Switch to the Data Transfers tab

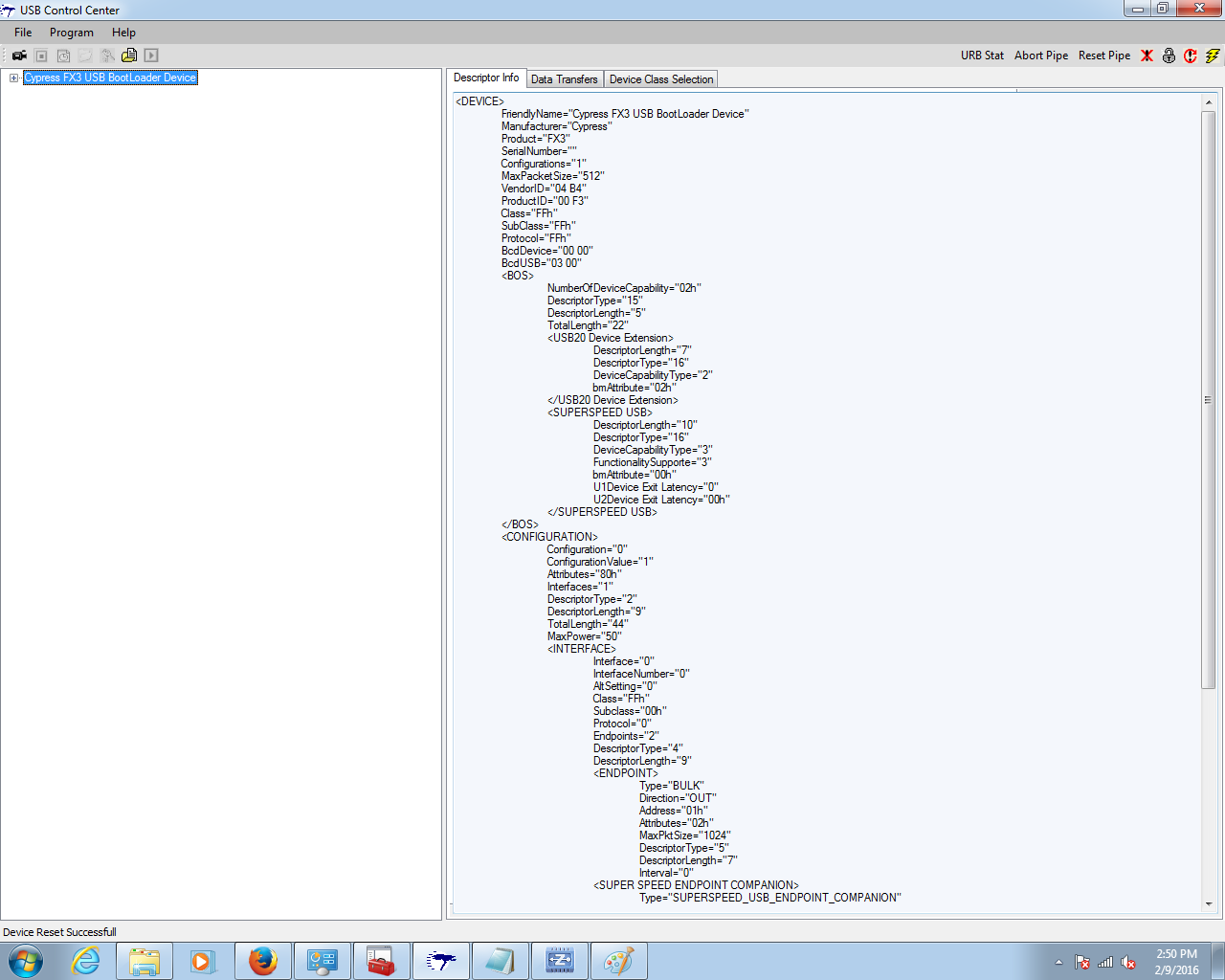point(565,79)
